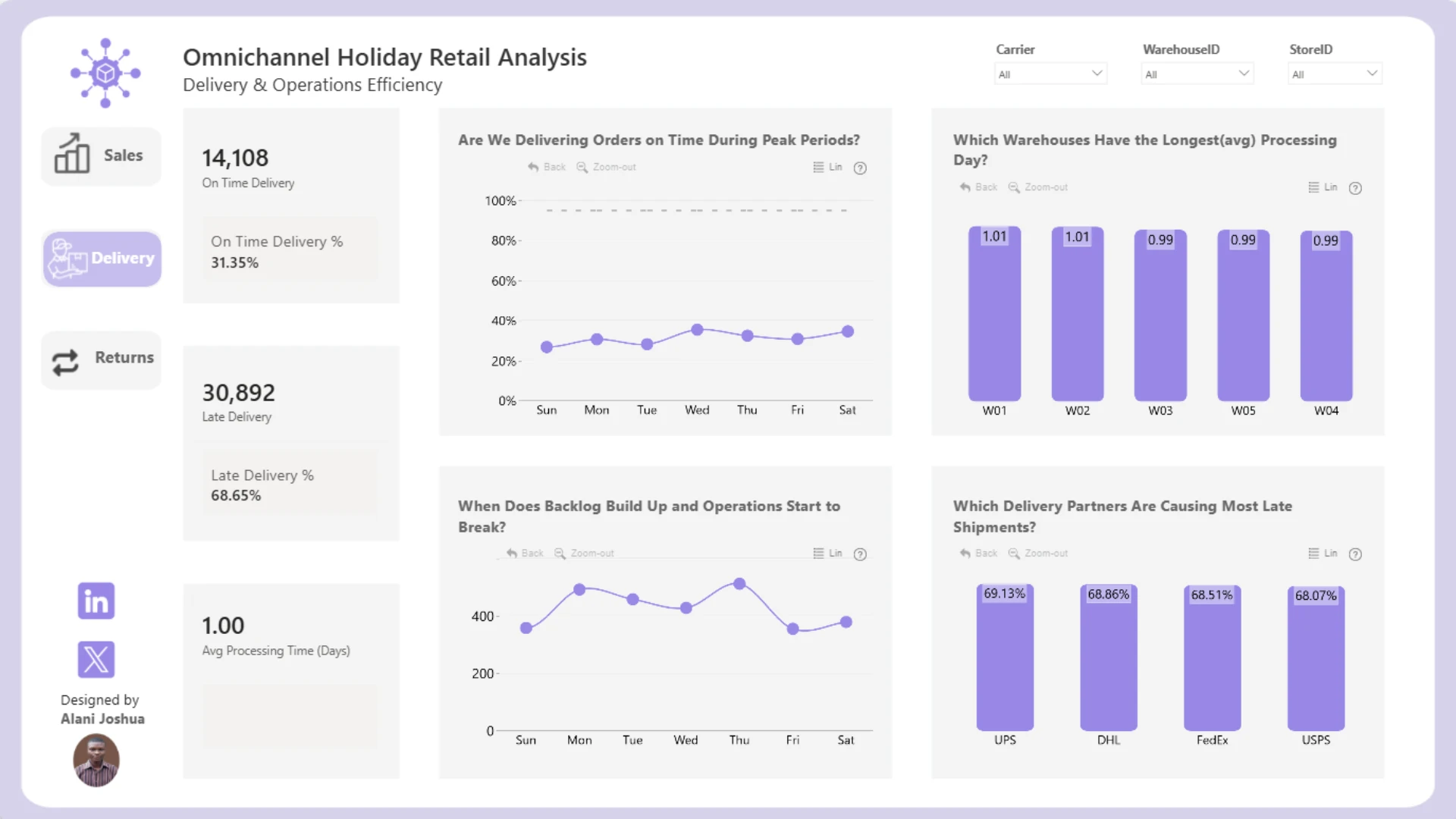Screen dimensions: 1456x819
Task: Expand the WarehouseID filter dropdown
Action: (1197, 74)
